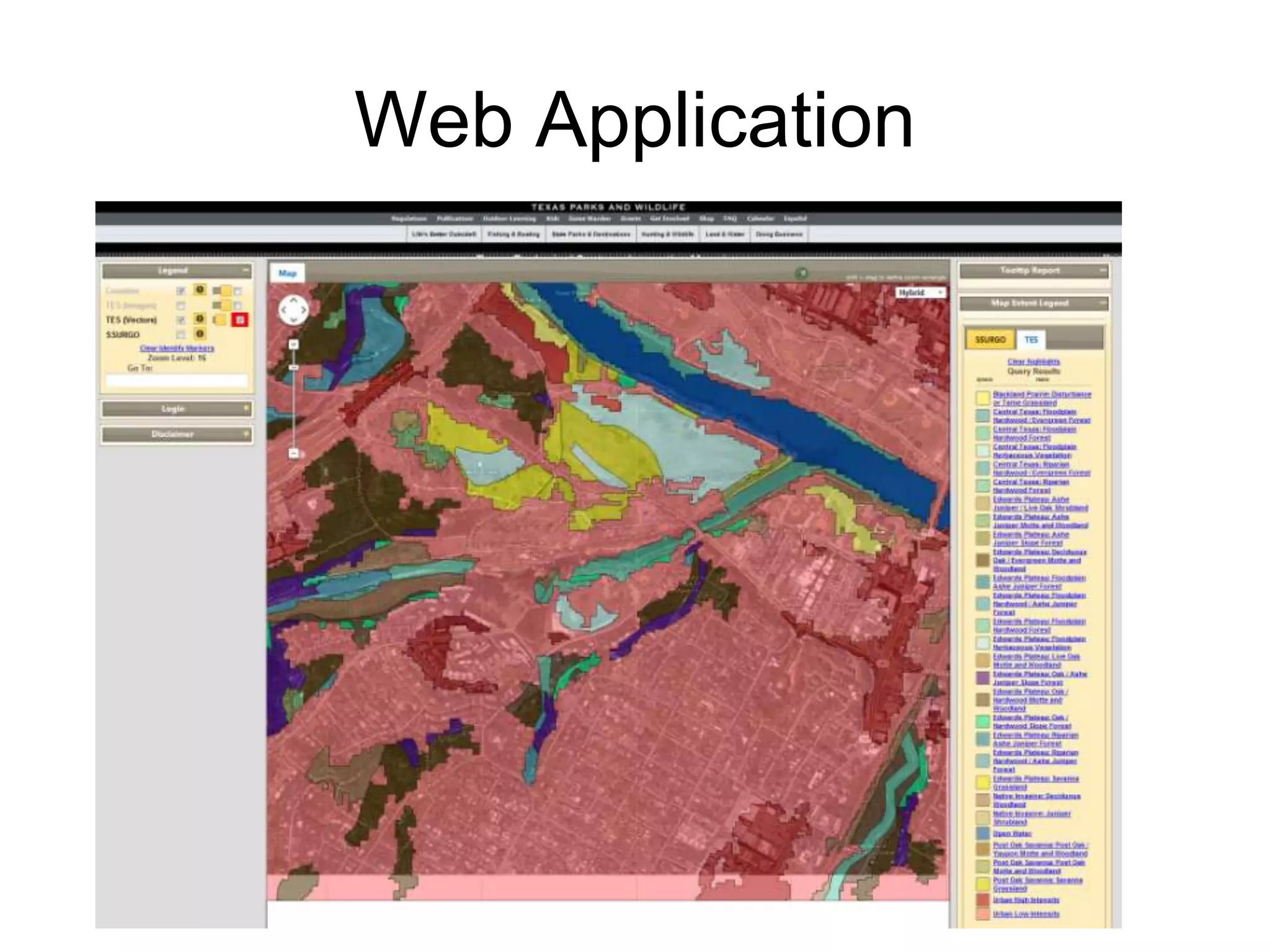Pan the map left with the pan control arrow
Screen dimensions: 1270x952
click(x=284, y=309)
